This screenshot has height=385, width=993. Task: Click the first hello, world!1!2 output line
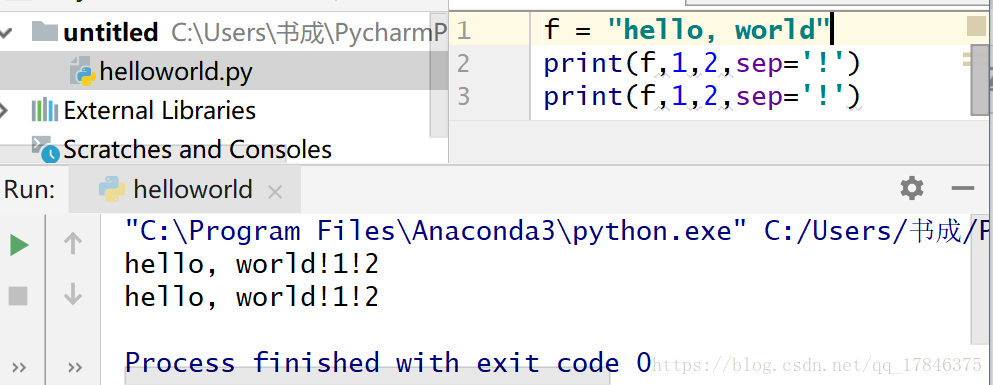pos(252,264)
